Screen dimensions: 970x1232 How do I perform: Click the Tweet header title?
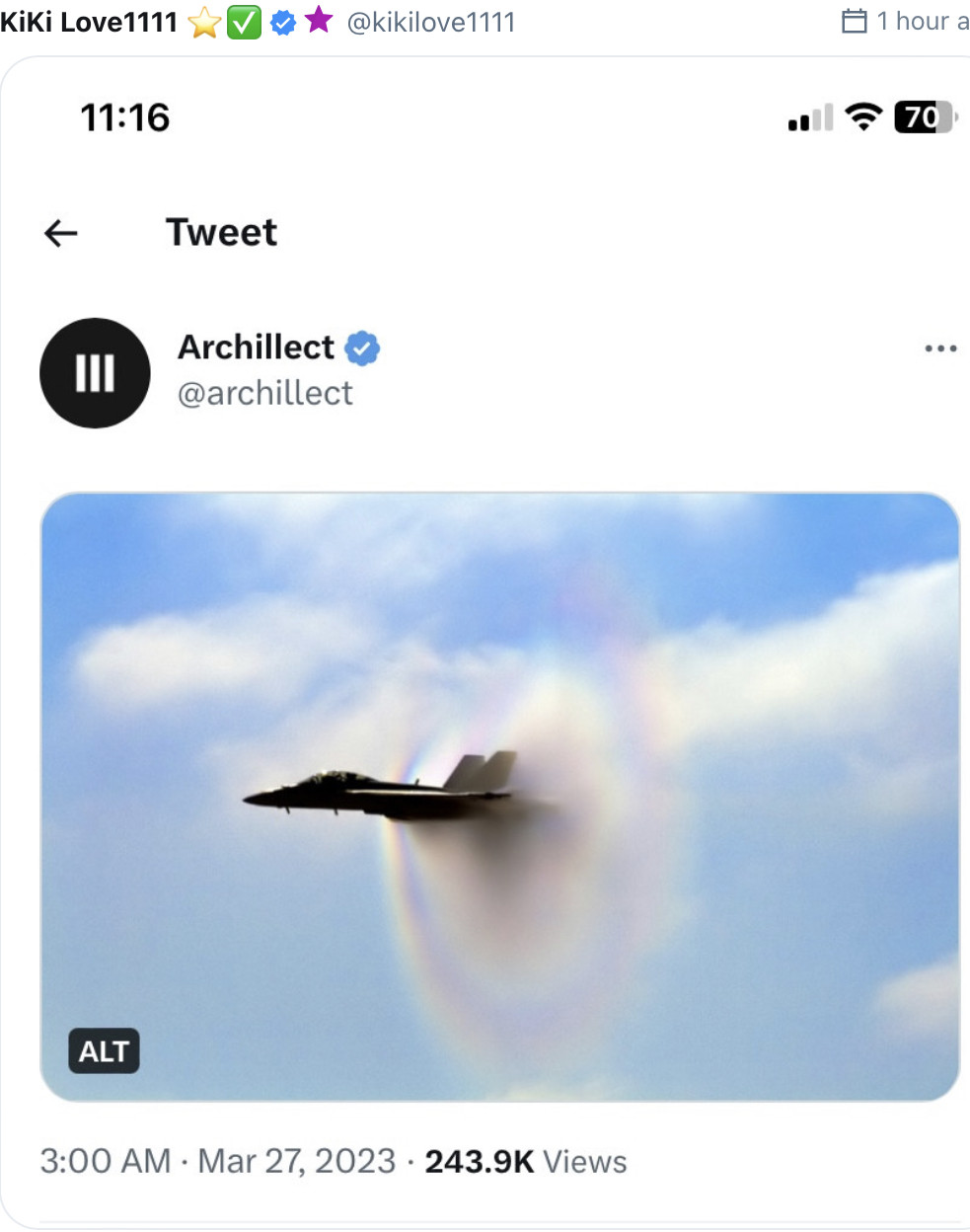(222, 232)
